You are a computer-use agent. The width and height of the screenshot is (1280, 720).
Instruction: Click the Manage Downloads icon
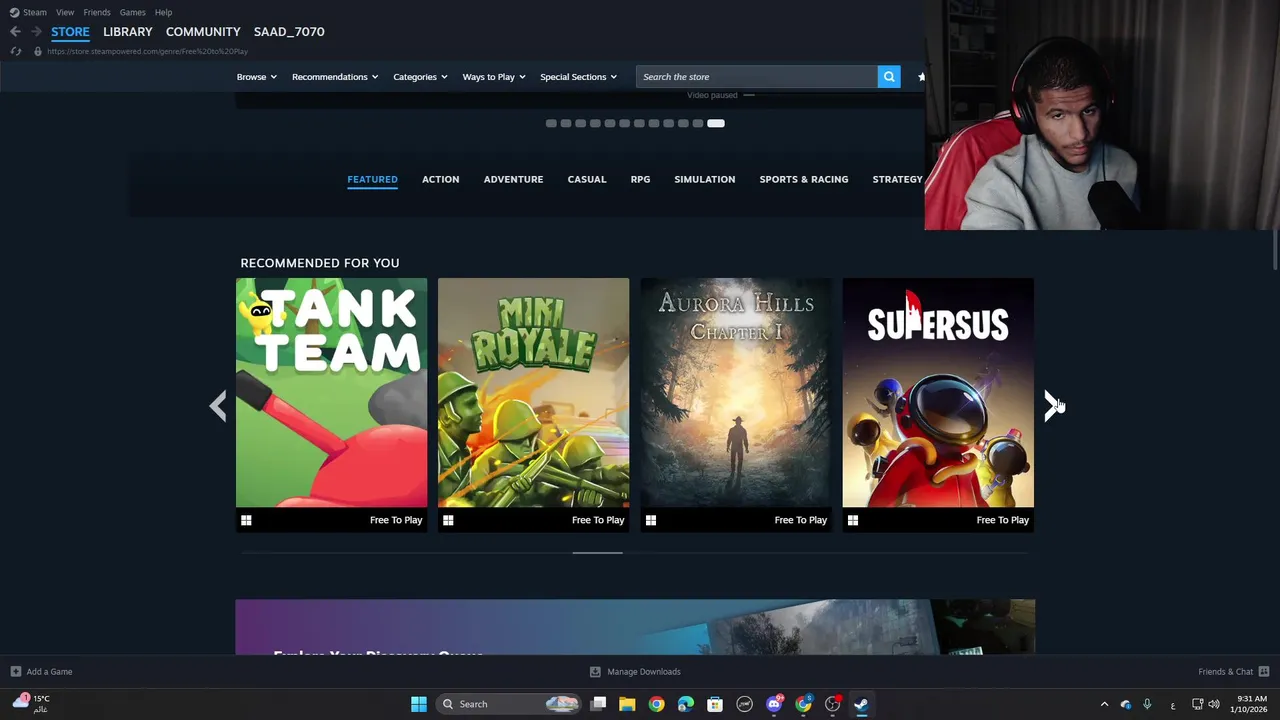pyautogui.click(x=595, y=672)
